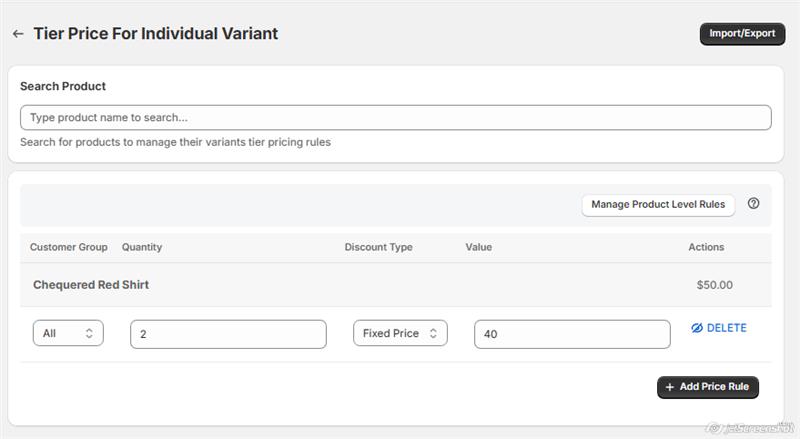Focus the product name search field

[395, 118]
